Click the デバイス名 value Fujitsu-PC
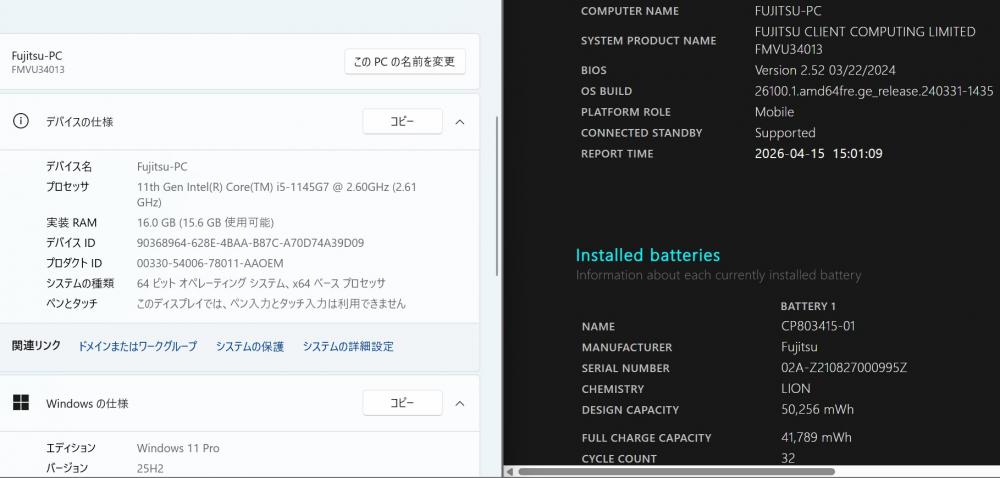Image resolution: width=1000 pixels, height=478 pixels. coord(162,167)
